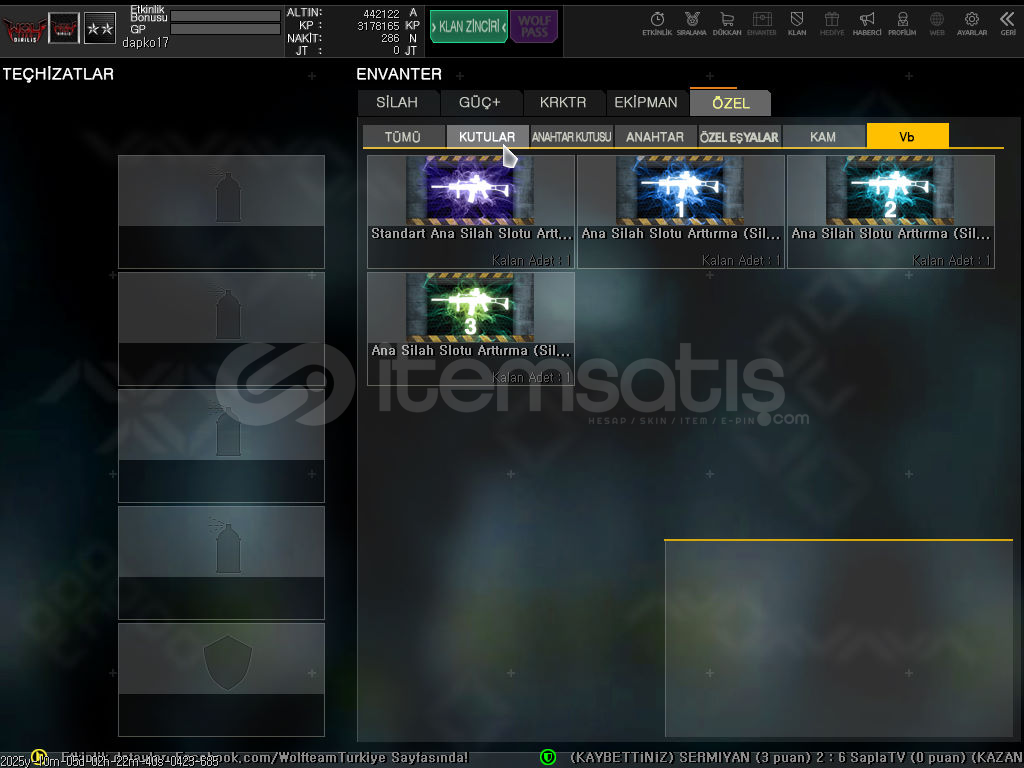1024x768 pixels.
Task: Go back with the Geri arrows
Action: (1007, 23)
